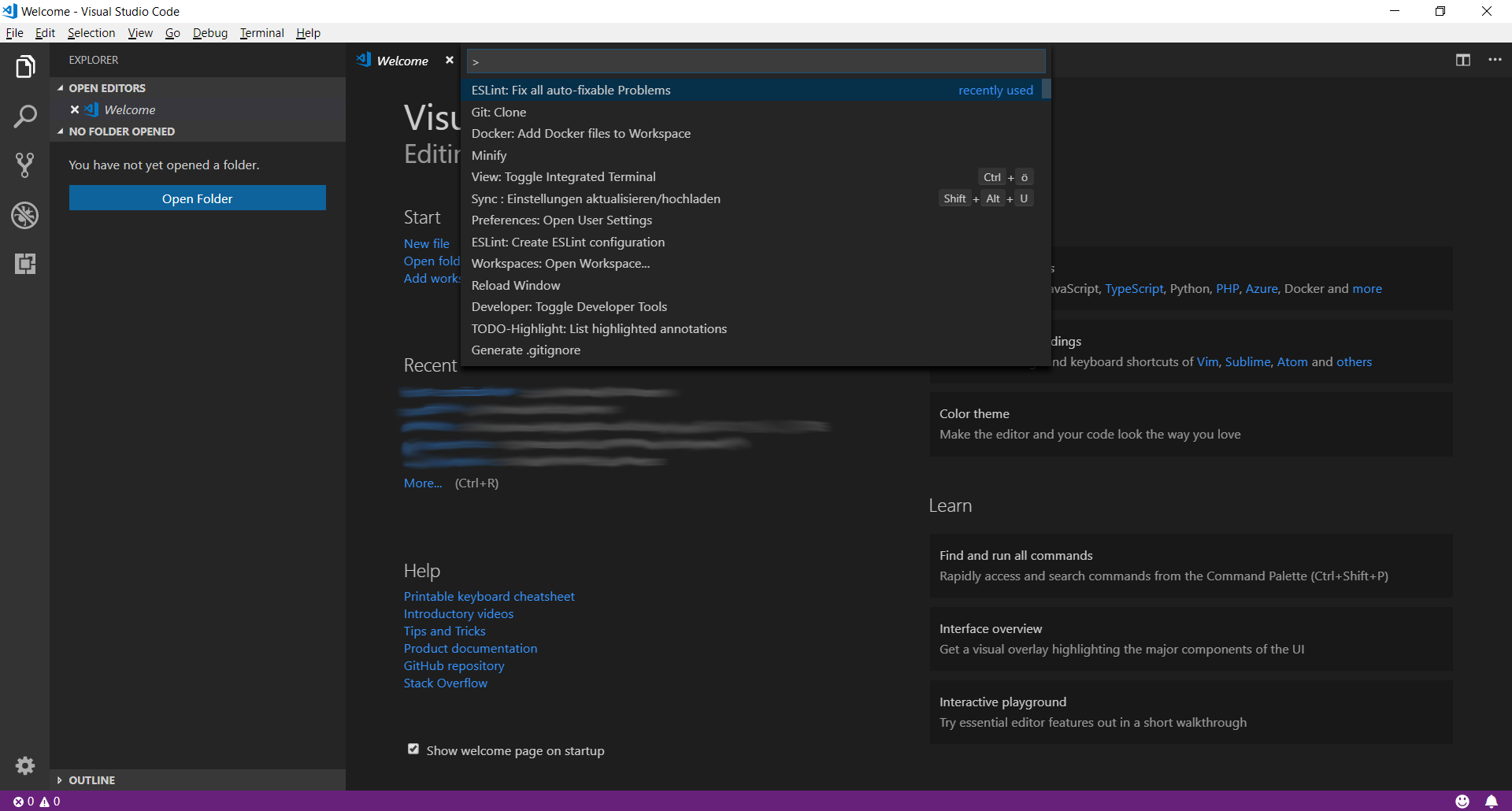1512x811 pixels.
Task: Click the VS Code logo in title bar
Action: (x=9, y=11)
